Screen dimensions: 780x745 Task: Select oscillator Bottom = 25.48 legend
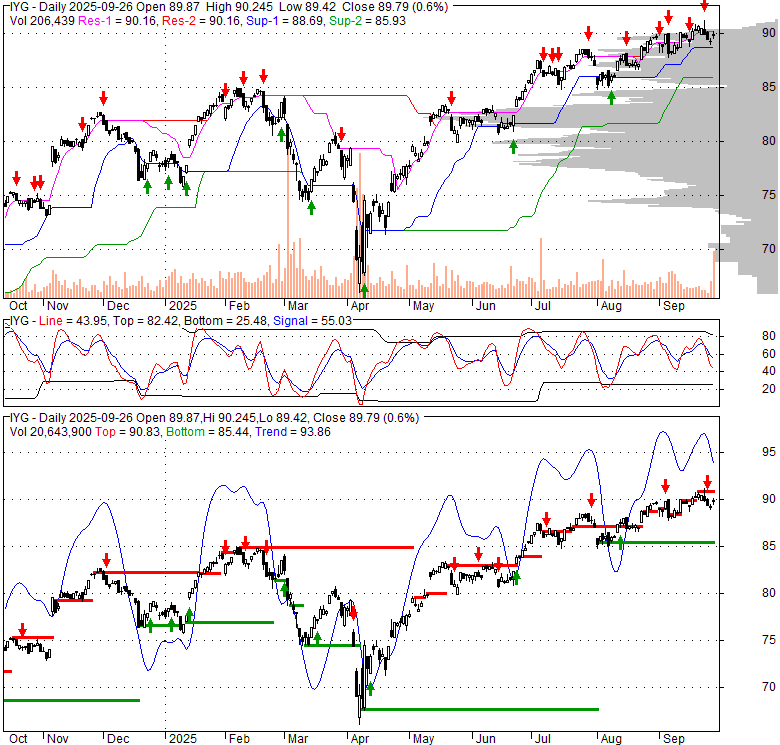[226, 321]
